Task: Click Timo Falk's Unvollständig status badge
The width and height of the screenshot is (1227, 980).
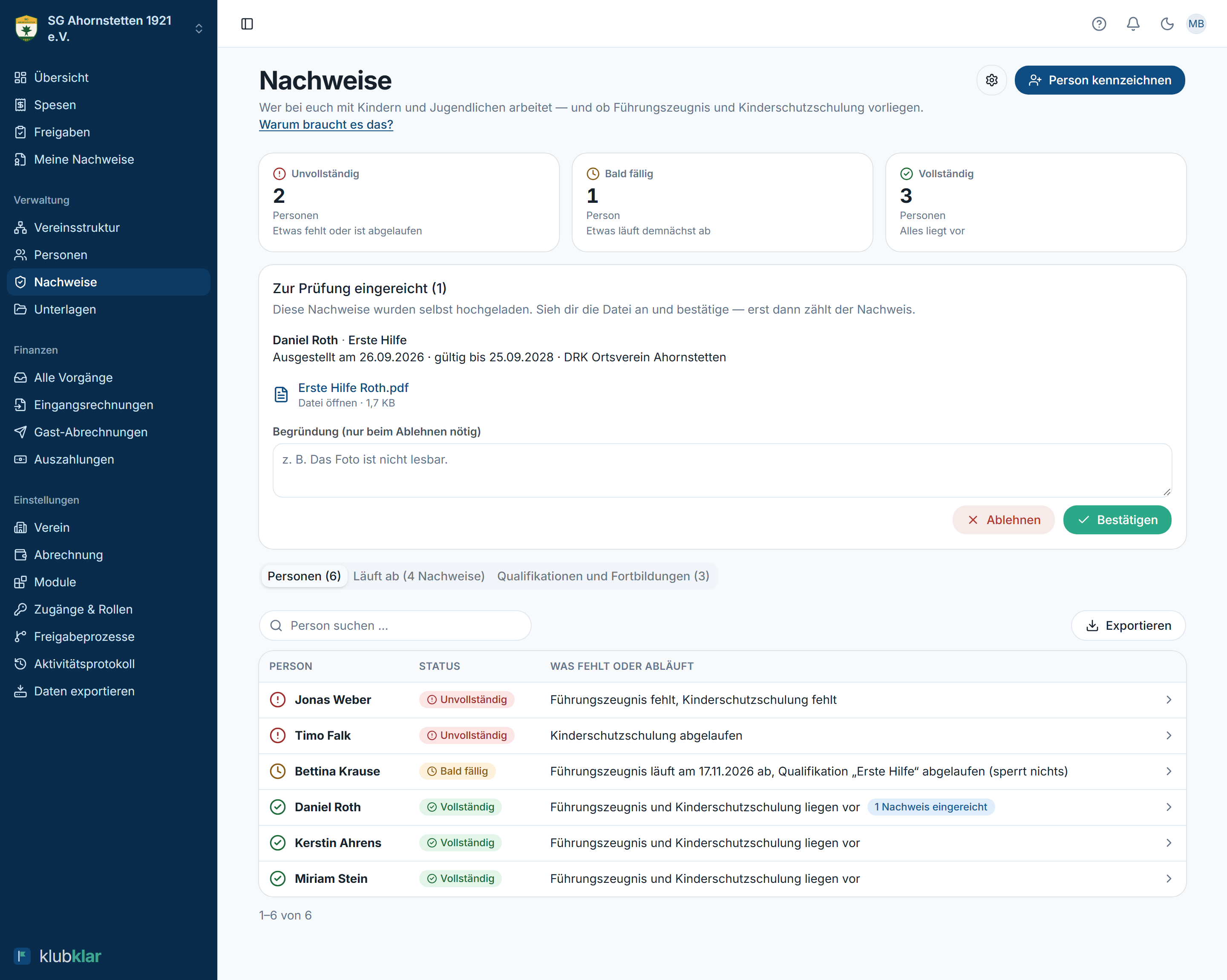Action: pos(467,736)
